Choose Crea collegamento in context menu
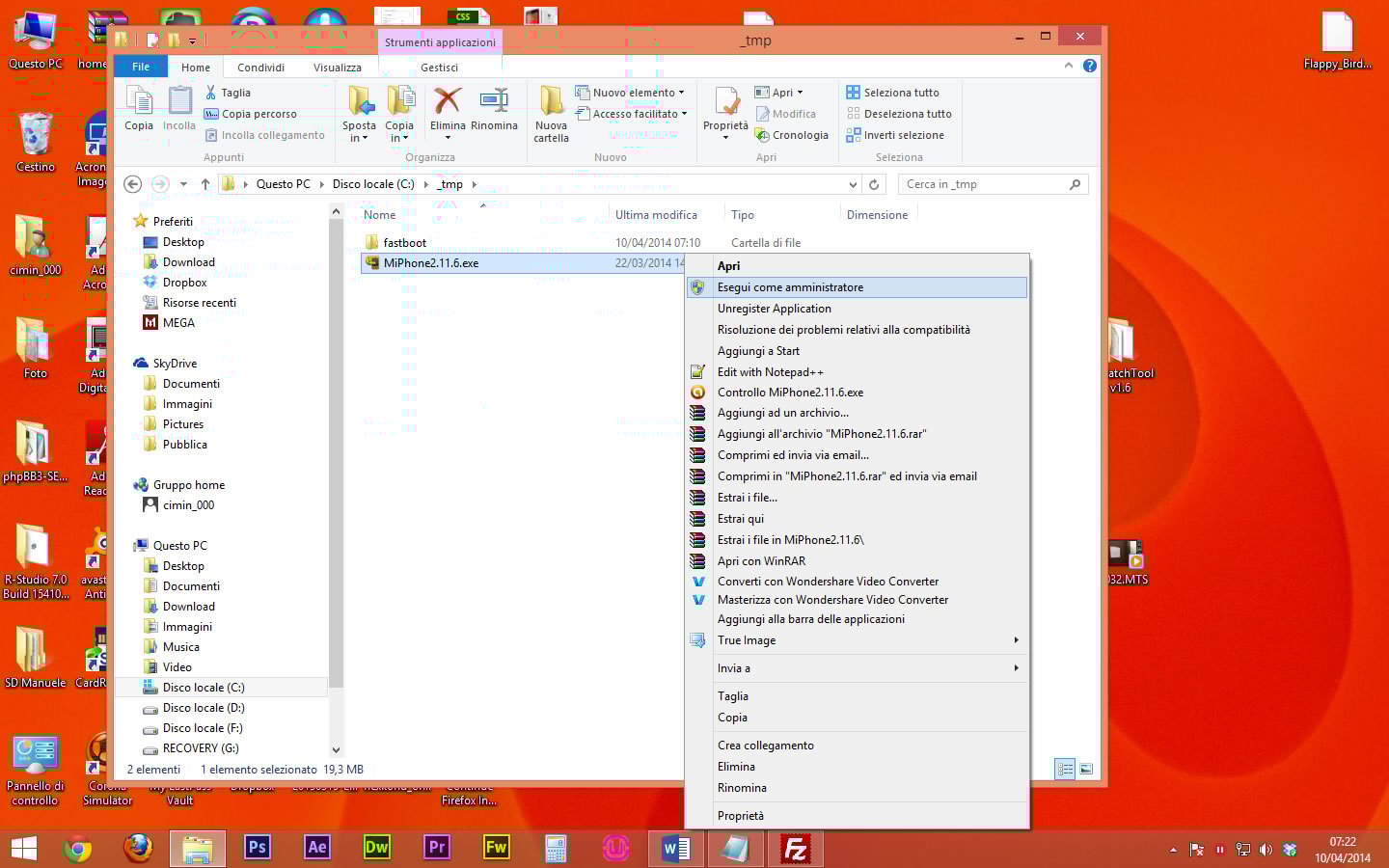 857,746
